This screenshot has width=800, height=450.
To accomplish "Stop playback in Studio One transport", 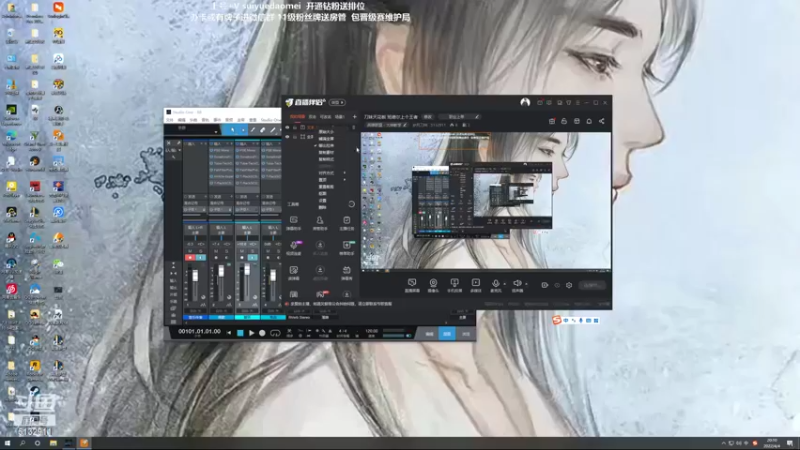I will click(x=240, y=333).
